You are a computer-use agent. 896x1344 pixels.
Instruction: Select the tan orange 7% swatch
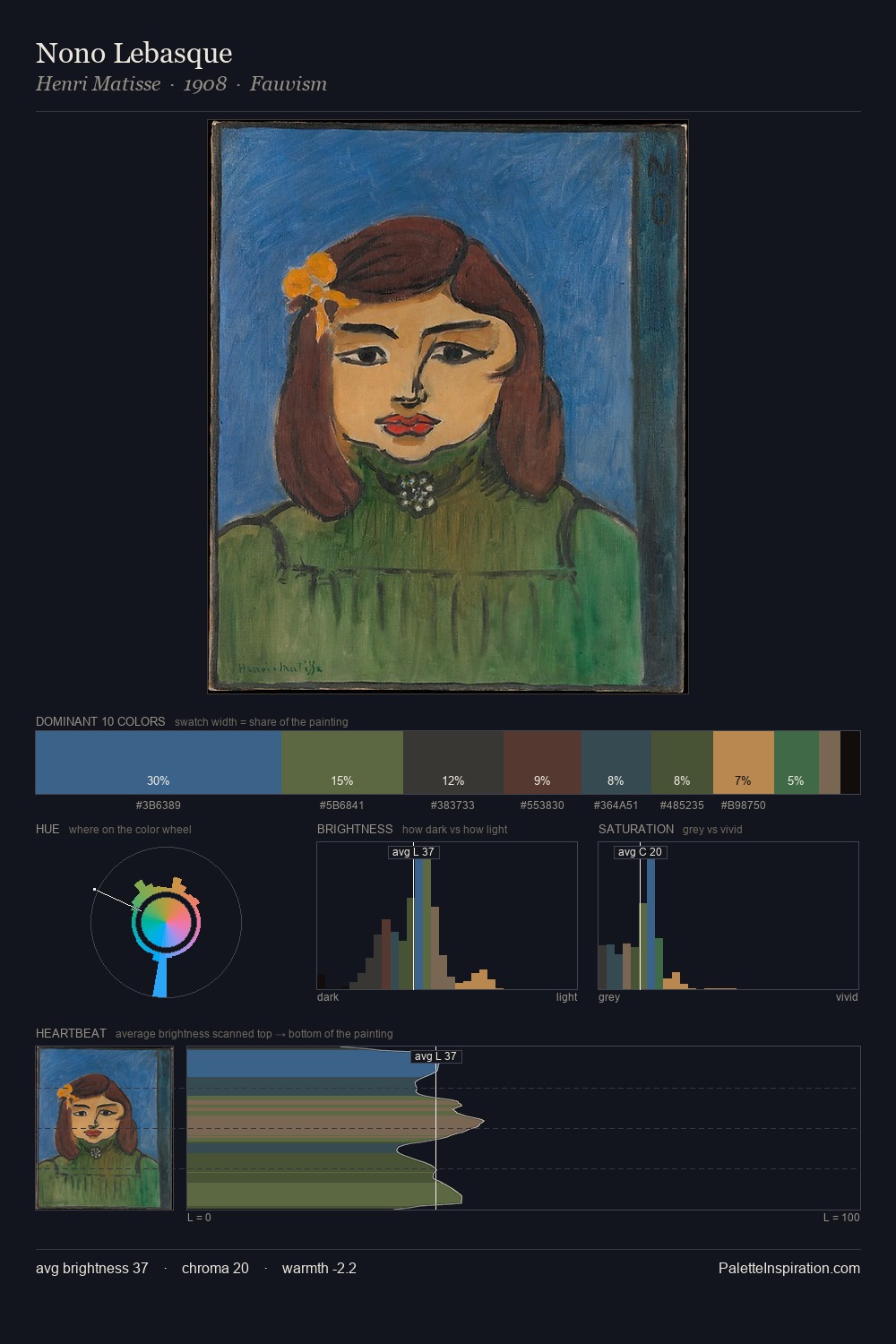[x=744, y=762]
